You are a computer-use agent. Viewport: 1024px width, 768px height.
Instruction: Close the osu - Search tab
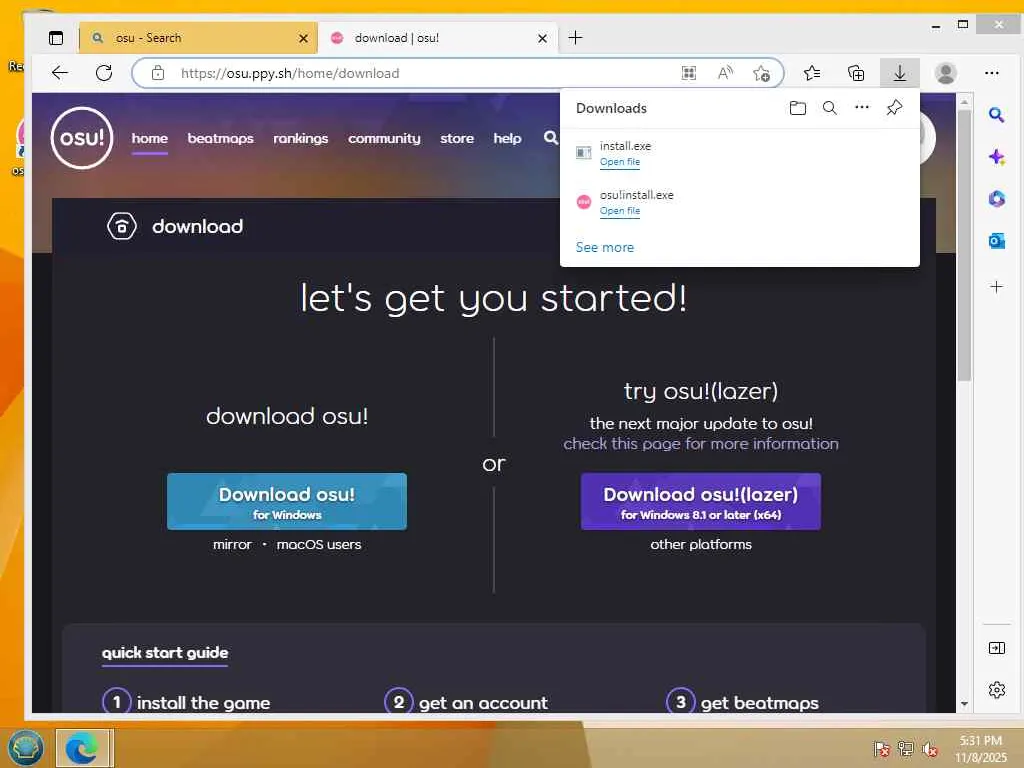pos(303,39)
